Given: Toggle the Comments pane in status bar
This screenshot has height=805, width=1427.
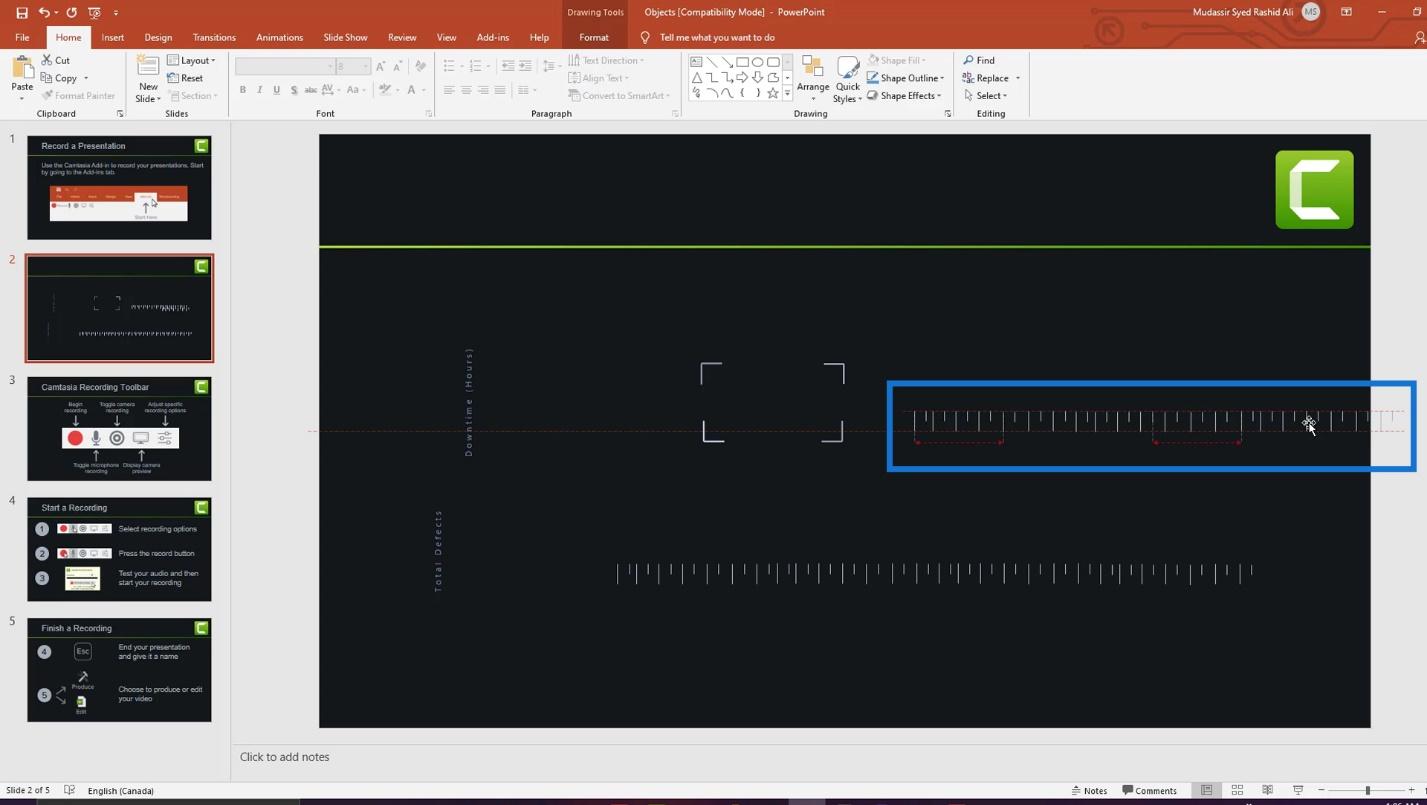Looking at the screenshot, I should point(1149,790).
